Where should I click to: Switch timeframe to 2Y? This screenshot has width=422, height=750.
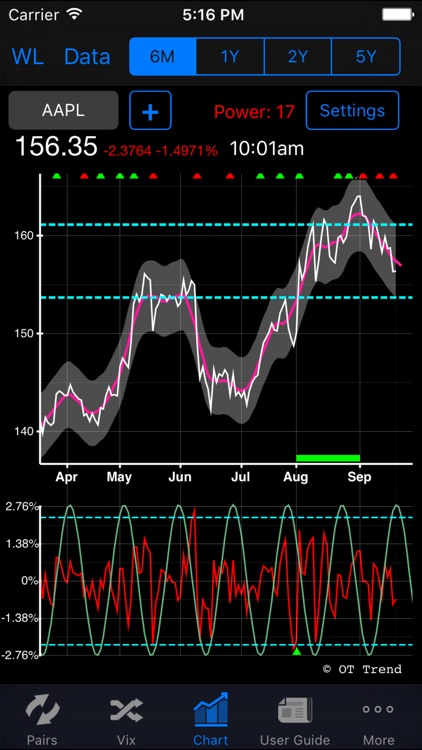298,56
